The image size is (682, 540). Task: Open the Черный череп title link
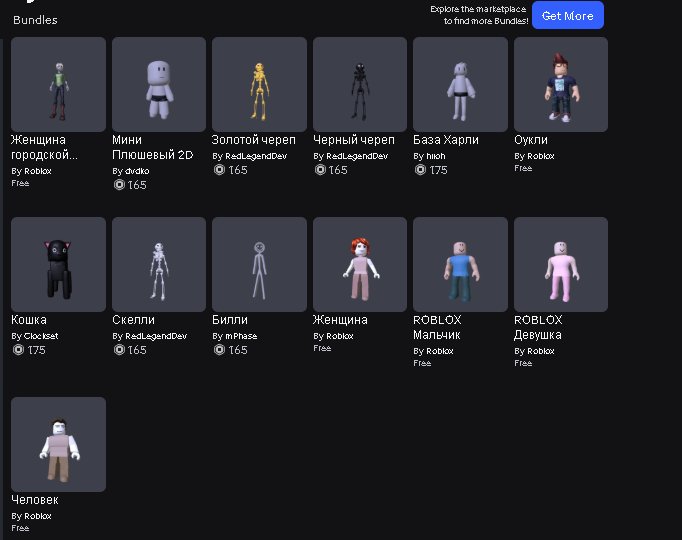coord(354,140)
